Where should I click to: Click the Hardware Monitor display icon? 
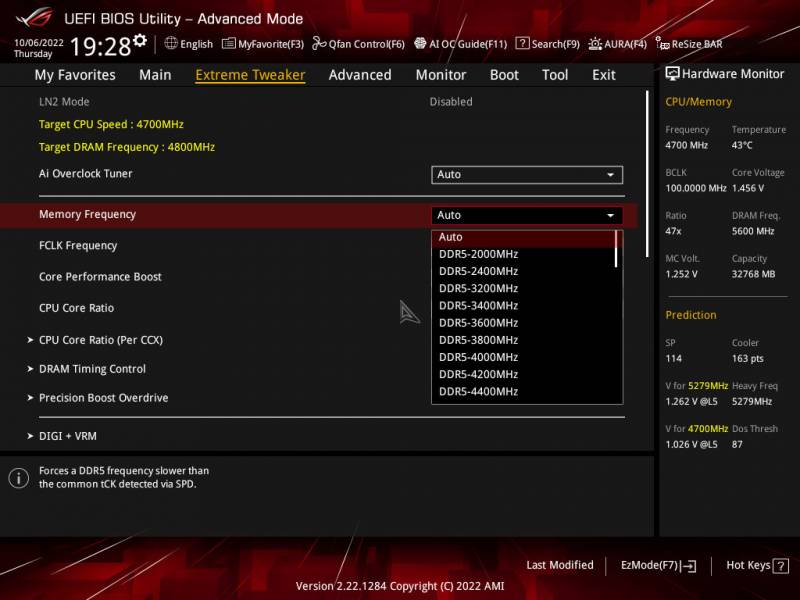point(672,73)
